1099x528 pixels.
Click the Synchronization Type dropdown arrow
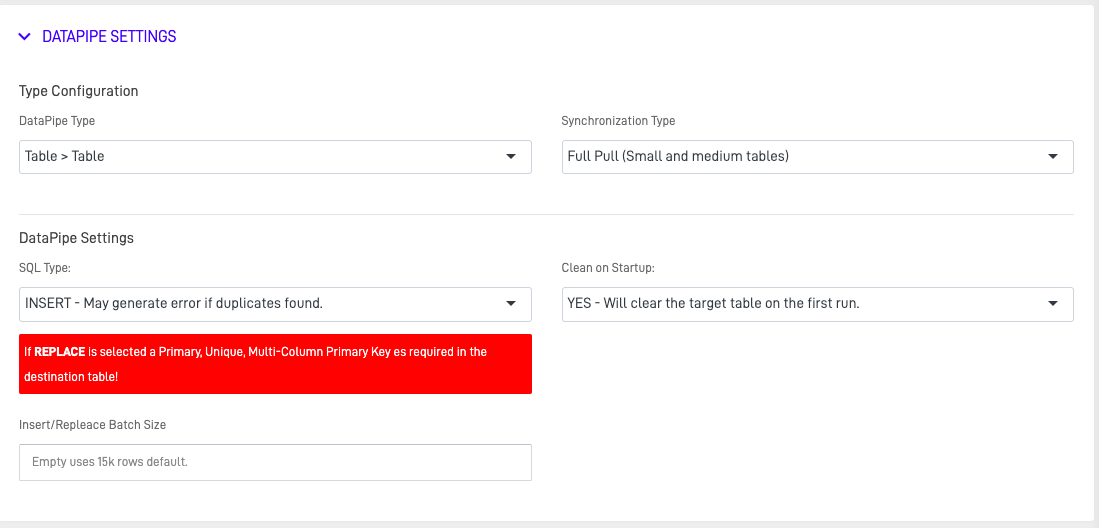click(x=1053, y=157)
